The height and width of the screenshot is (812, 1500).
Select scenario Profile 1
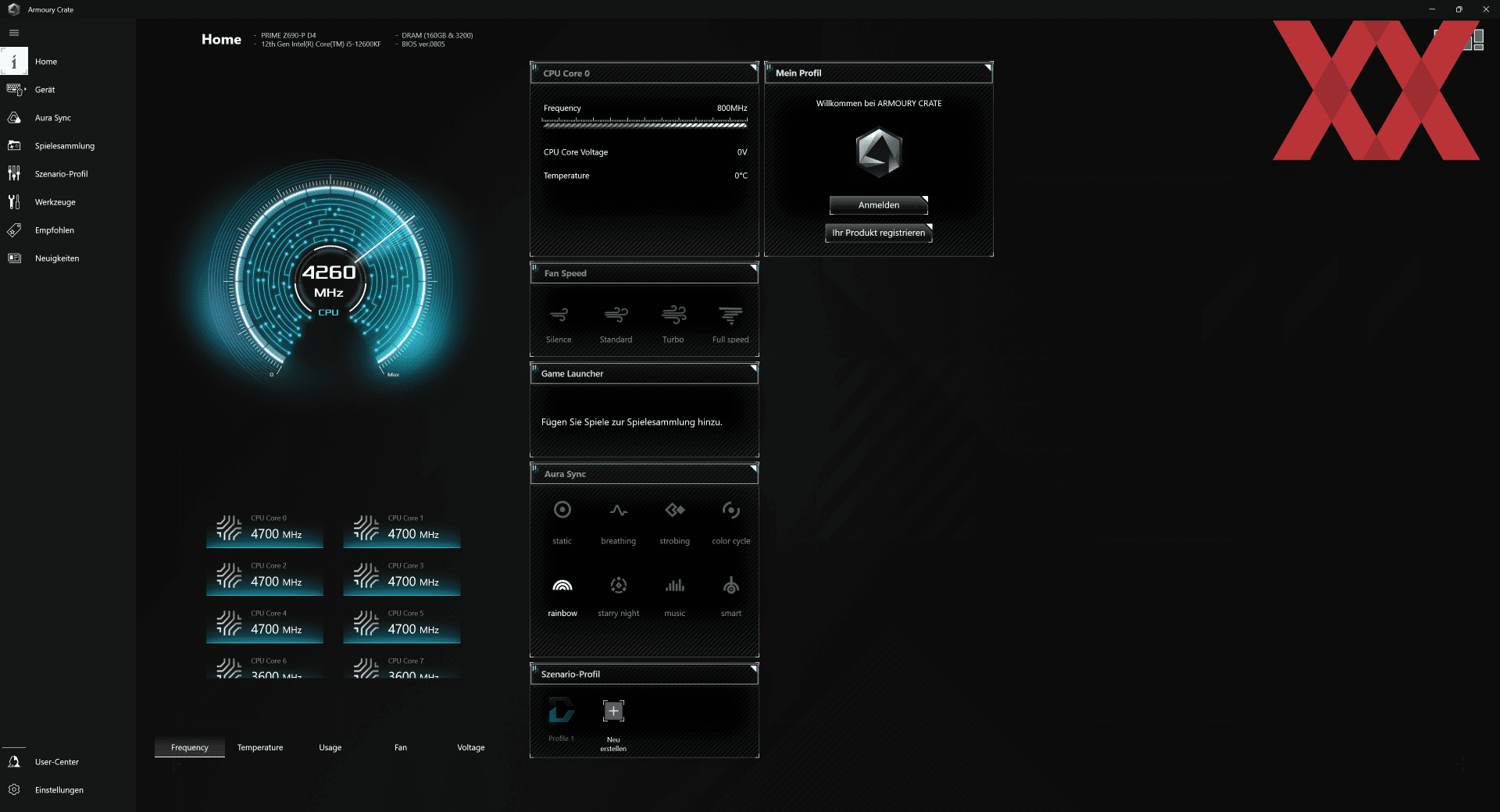pos(561,718)
